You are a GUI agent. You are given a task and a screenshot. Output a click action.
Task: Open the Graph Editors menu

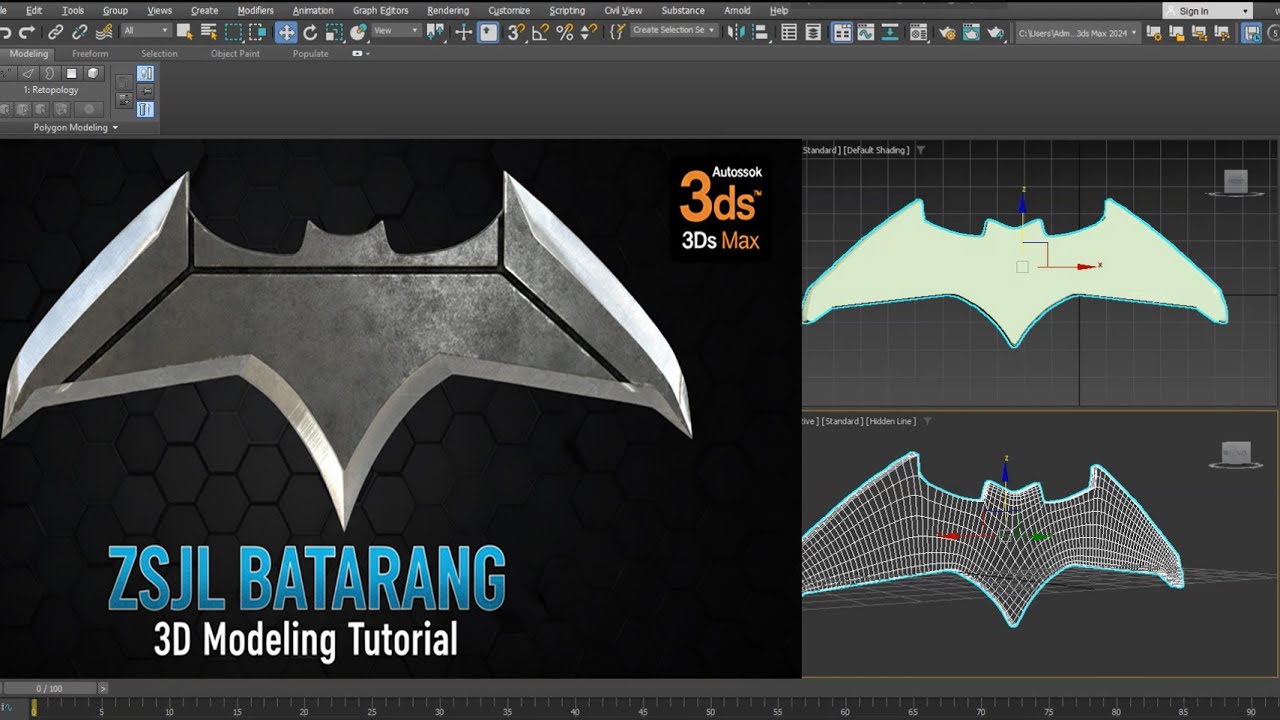pos(380,11)
